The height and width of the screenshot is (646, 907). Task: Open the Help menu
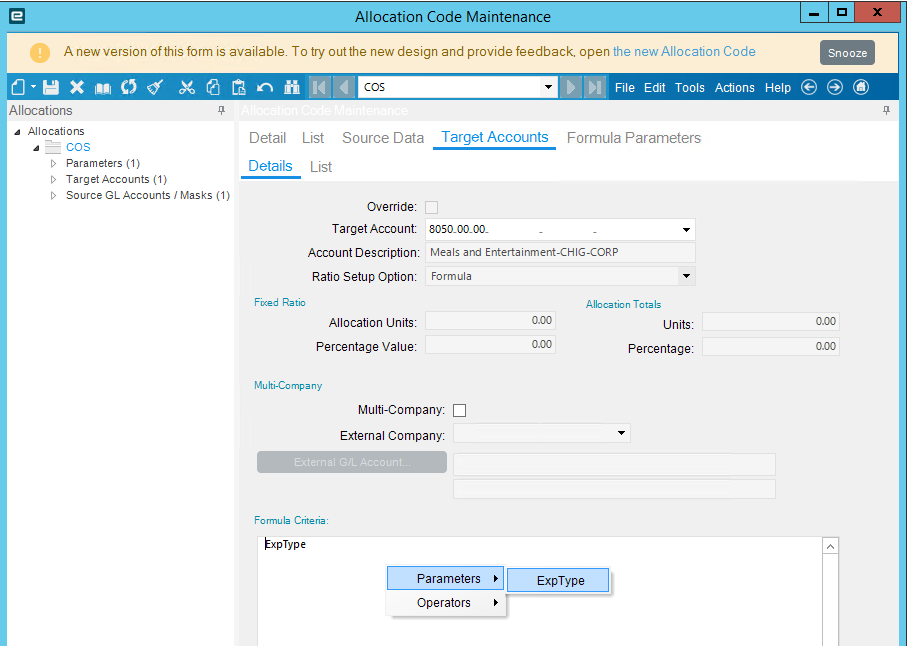[x=777, y=88]
